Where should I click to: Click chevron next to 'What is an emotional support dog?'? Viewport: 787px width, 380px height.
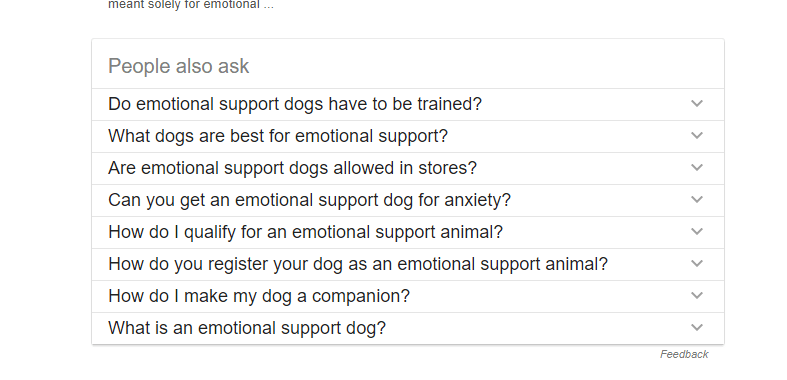[696, 327]
